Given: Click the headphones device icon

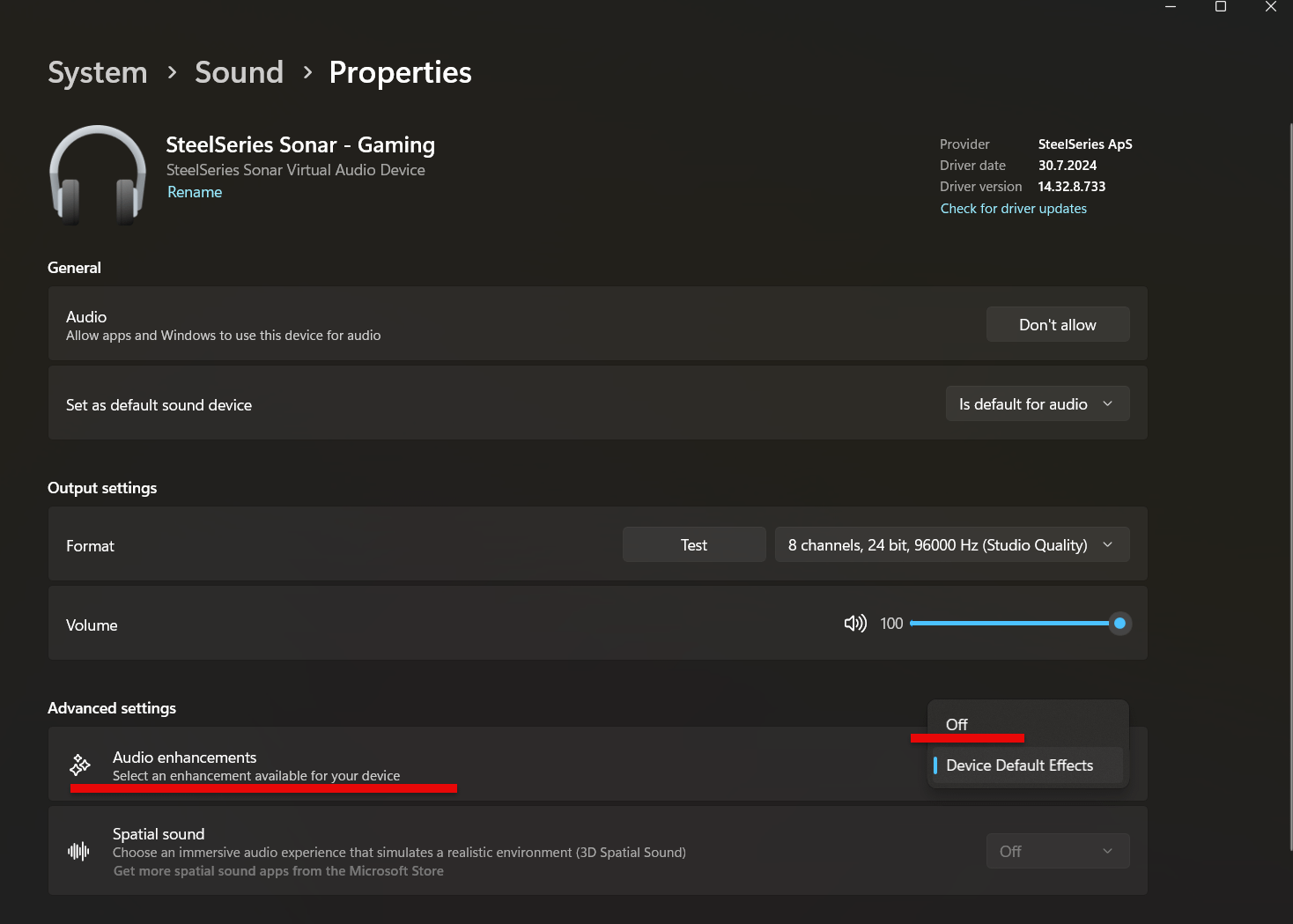Looking at the screenshot, I should pos(98,174).
